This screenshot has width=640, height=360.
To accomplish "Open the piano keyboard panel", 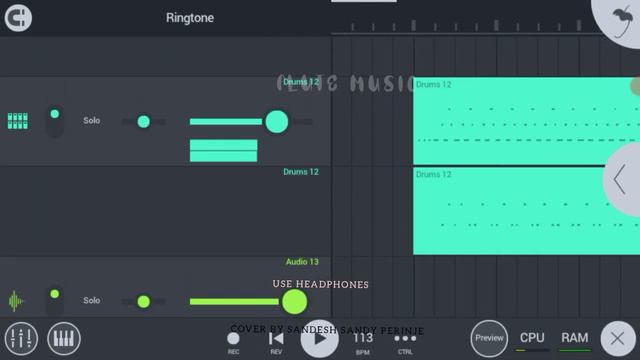I will coord(64,338).
